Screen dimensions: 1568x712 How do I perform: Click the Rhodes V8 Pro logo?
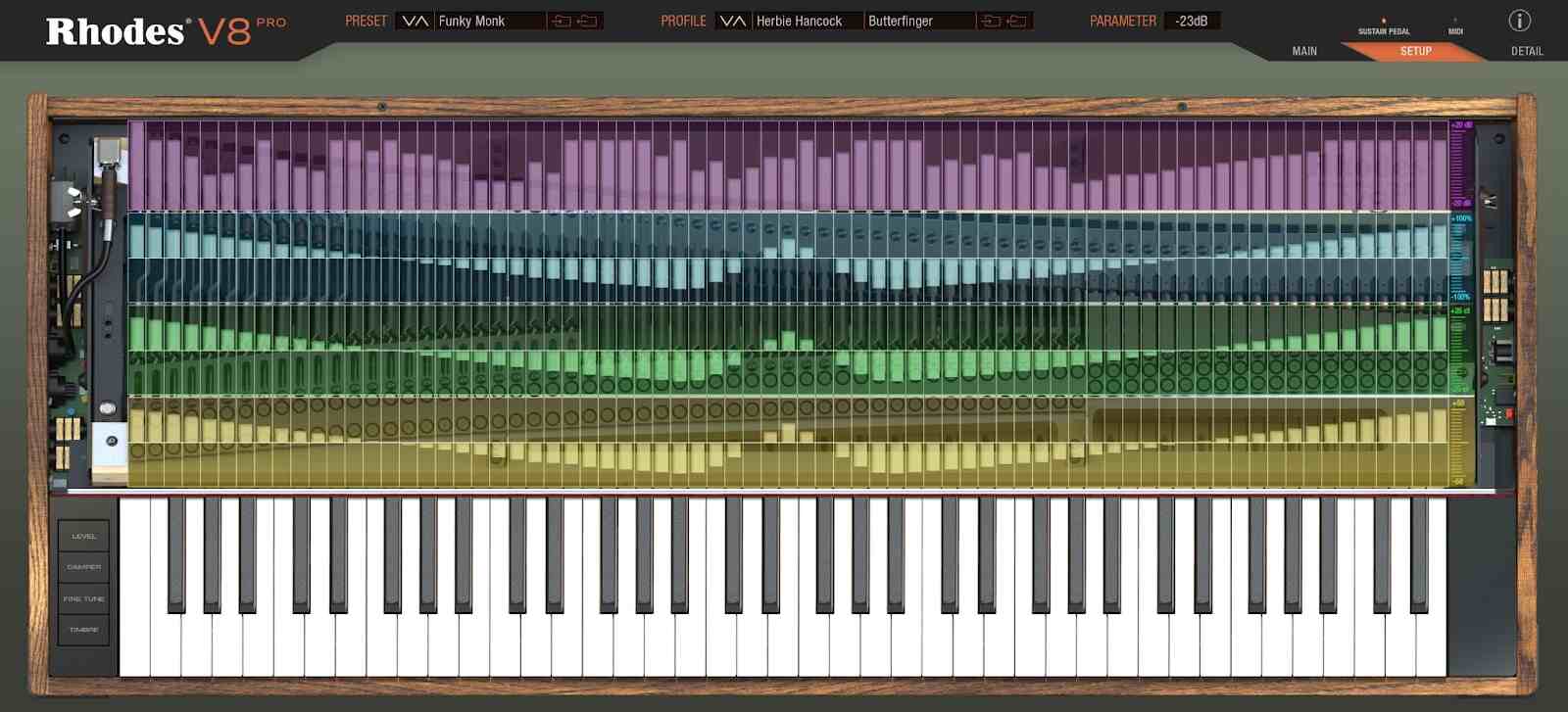[166, 31]
